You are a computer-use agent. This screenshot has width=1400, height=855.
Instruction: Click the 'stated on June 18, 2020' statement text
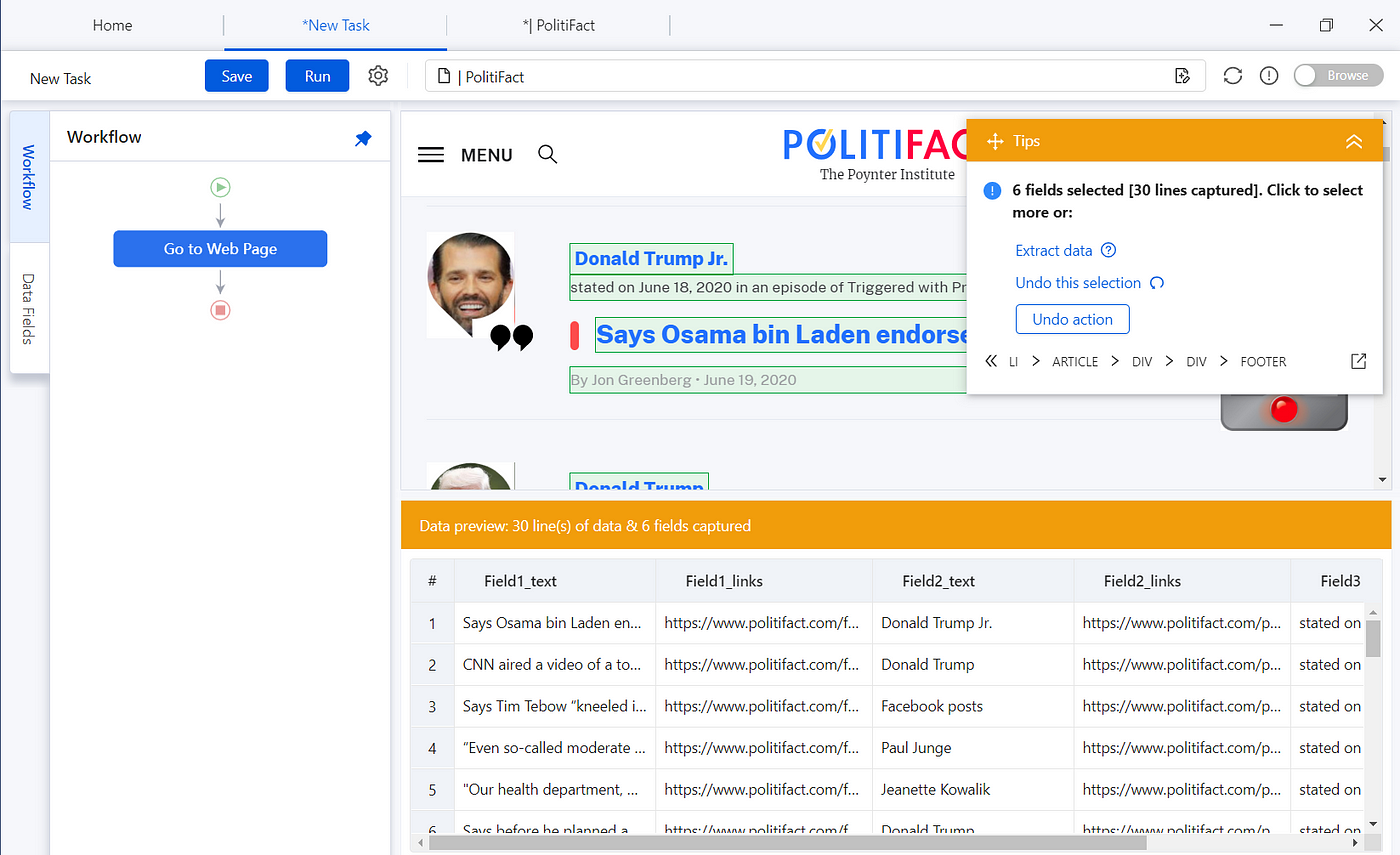pyautogui.click(x=768, y=288)
